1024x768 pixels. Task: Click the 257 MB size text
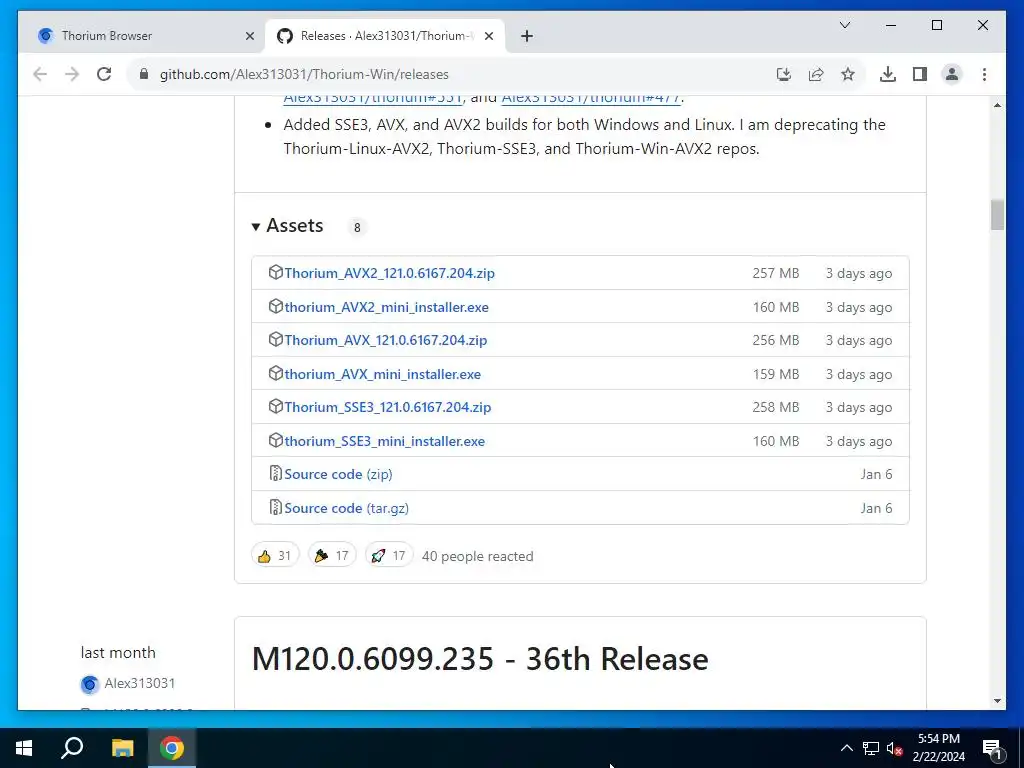click(x=775, y=274)
